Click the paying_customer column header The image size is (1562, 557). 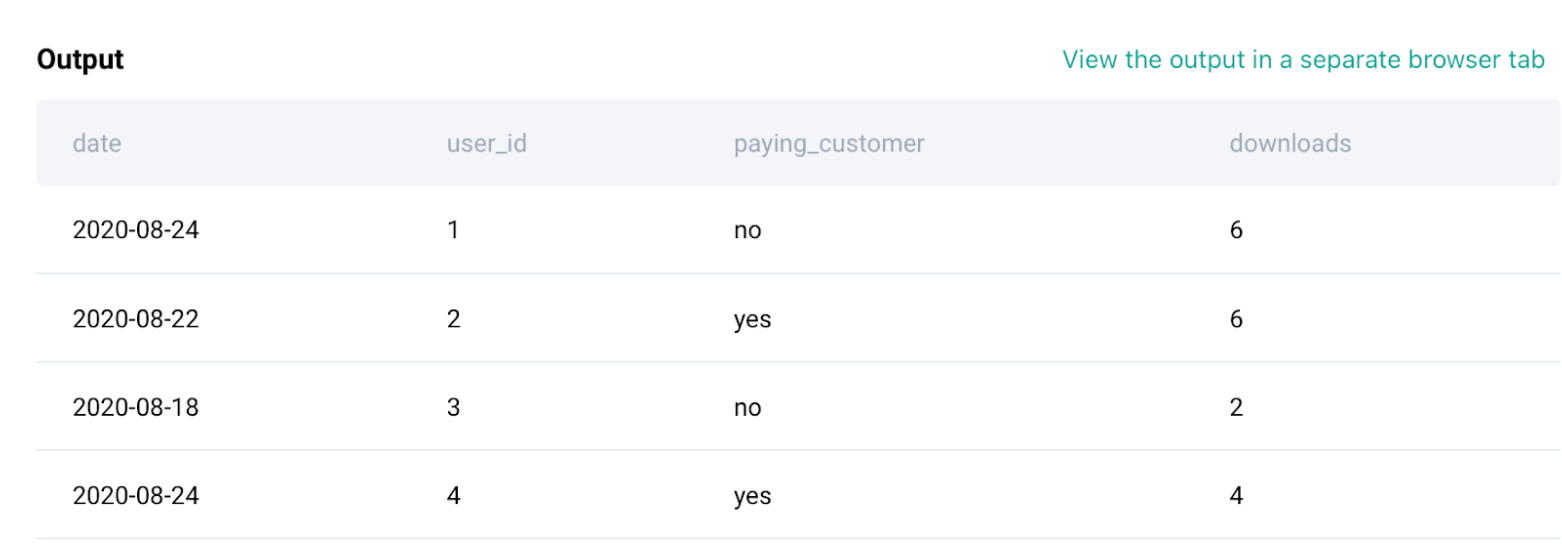coord(829,144)
